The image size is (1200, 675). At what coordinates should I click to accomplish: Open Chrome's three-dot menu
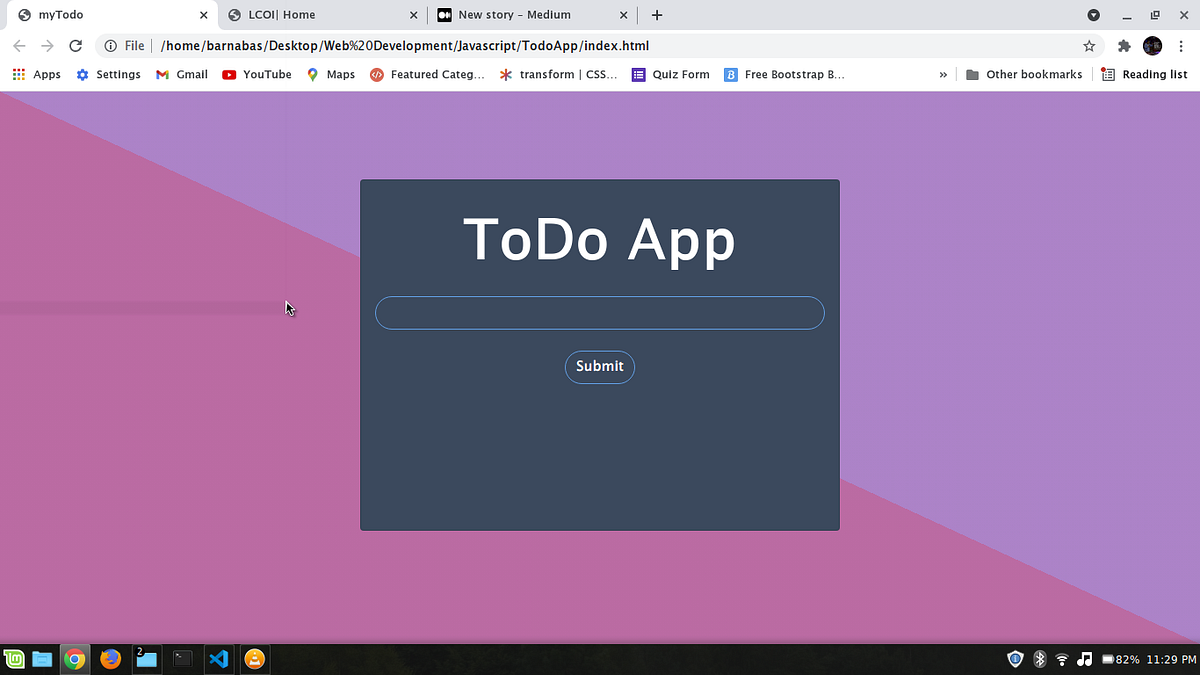[1181, 45]
